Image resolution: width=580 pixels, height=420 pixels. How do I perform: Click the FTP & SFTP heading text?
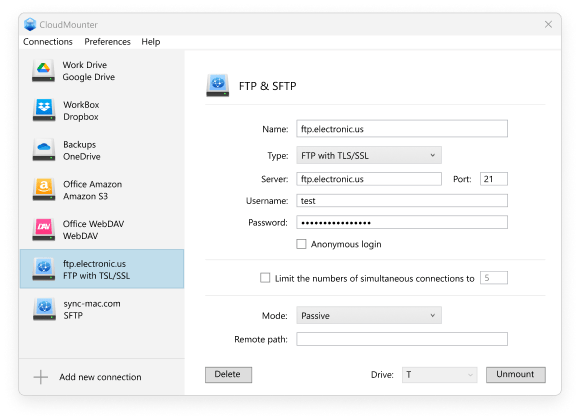click(x=267, y=86)
